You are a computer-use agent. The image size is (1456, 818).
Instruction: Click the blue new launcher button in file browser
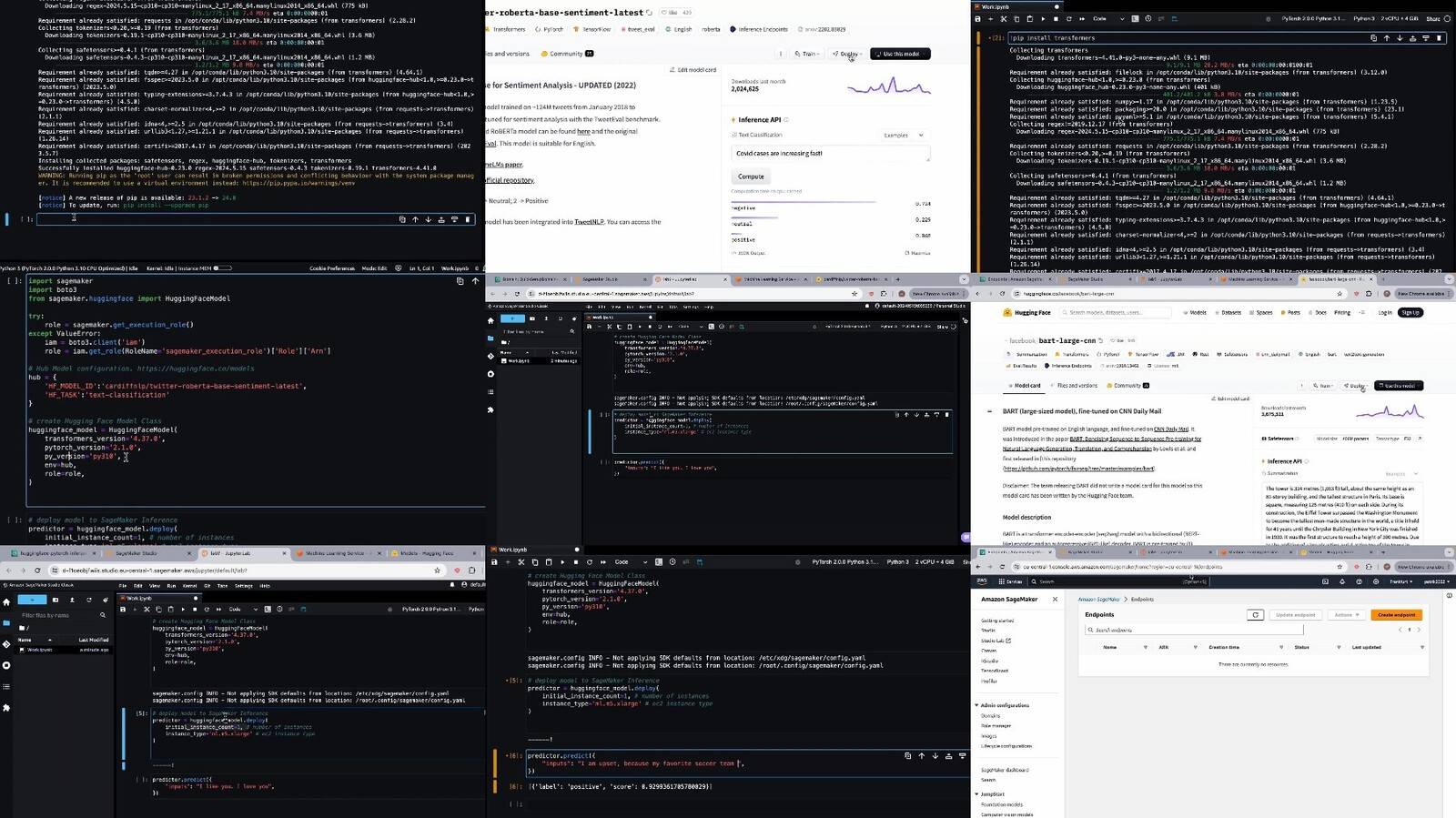(x=32, y=600)
